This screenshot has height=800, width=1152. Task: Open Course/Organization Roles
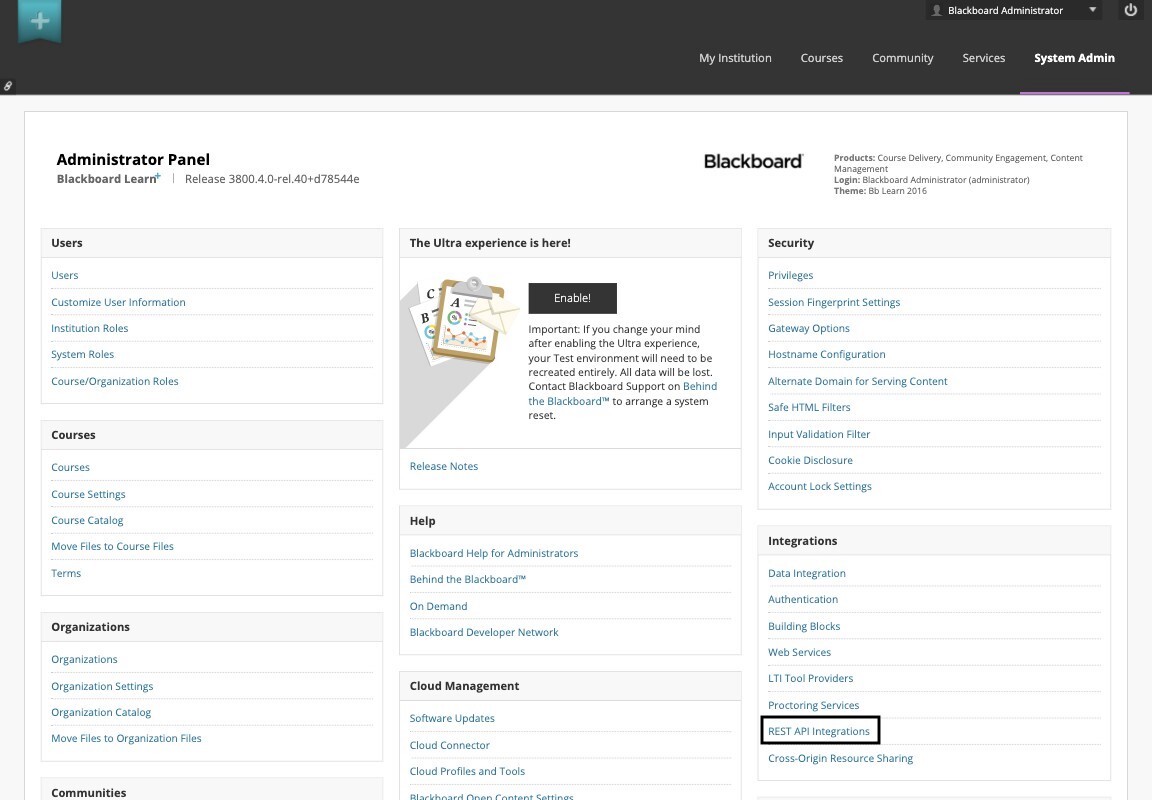[x=115, y=381]
